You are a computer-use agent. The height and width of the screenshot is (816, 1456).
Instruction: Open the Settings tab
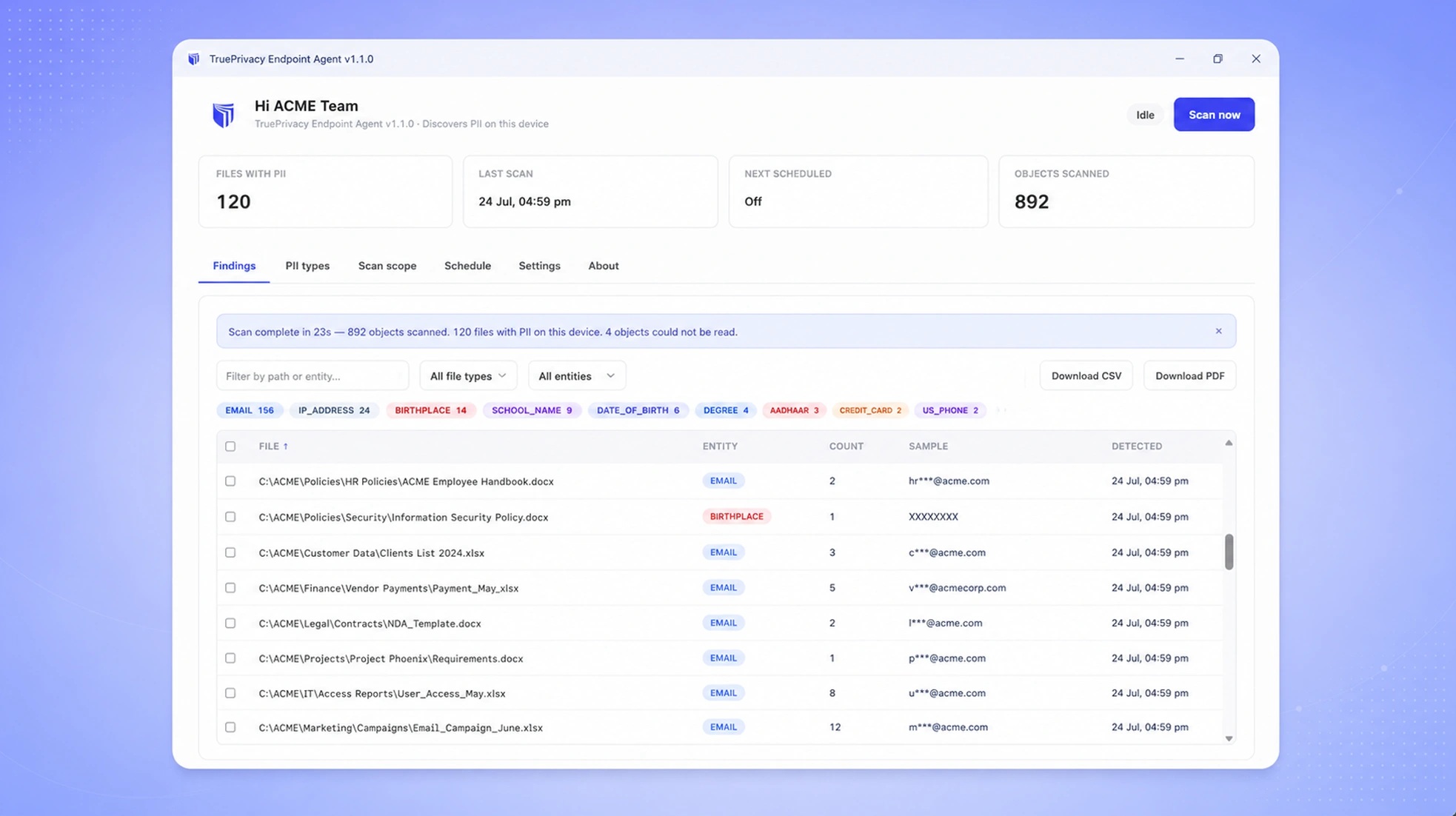pyautogui.click(x=539, y=266)
